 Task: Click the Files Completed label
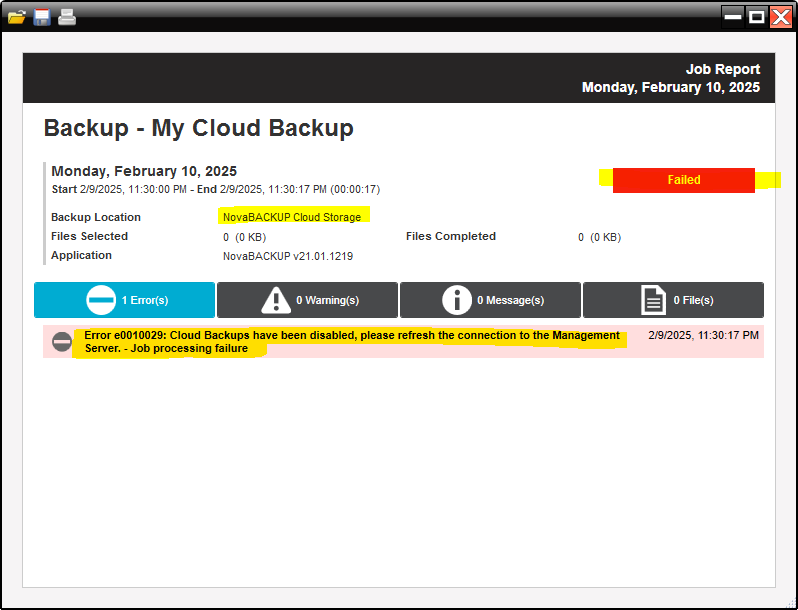pyautogui.click(x=450, y=236)
